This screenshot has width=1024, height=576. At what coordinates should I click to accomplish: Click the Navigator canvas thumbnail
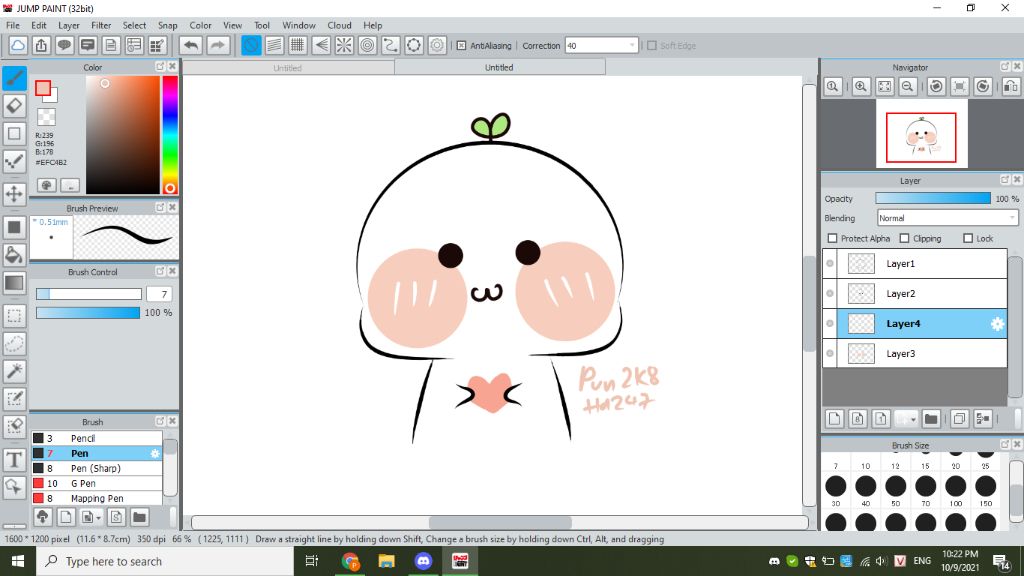[921, 134]
